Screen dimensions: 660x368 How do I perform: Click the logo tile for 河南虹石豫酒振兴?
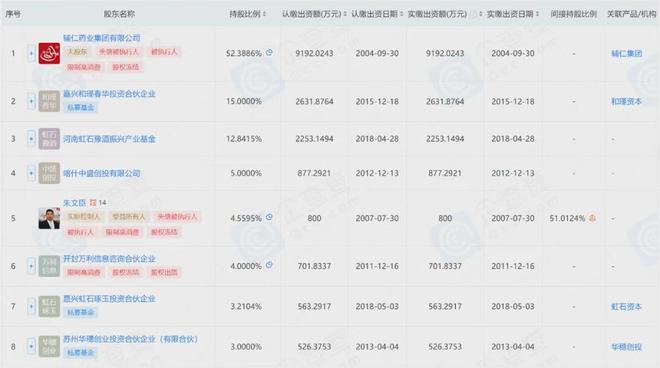49,139
